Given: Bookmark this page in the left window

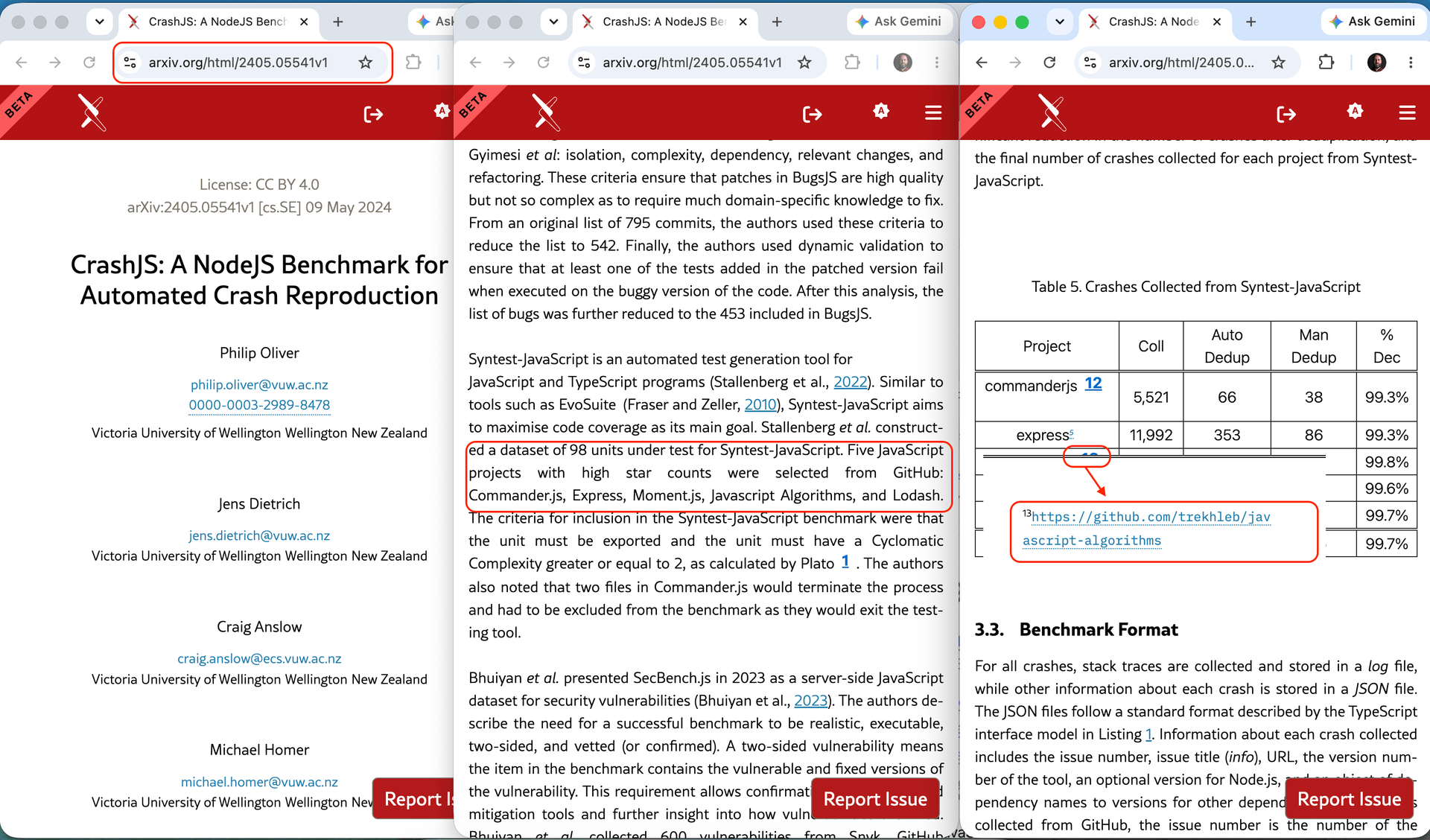Looking at the screenshot, I should [x=366, y=63].
